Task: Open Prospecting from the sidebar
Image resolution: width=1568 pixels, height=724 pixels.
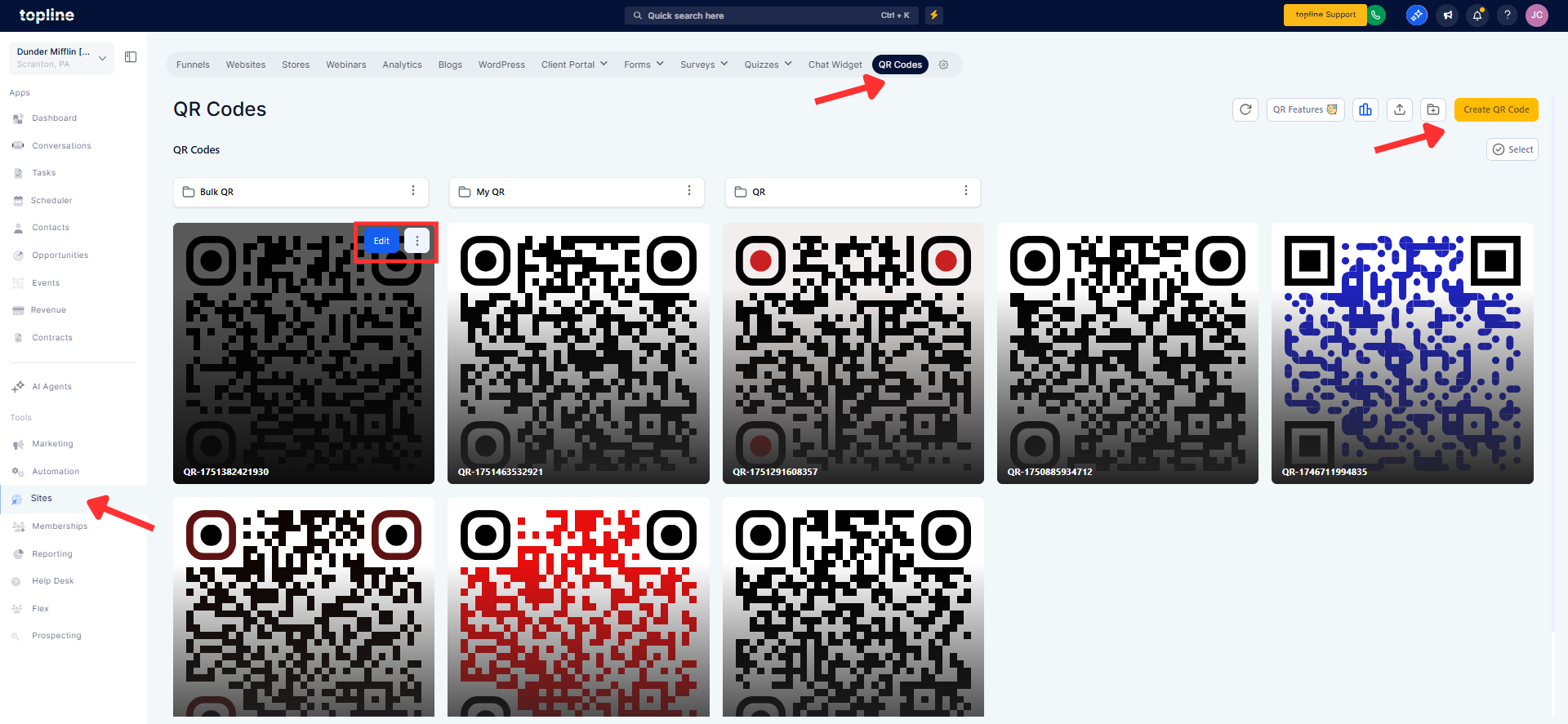Action: click(56, 636)
